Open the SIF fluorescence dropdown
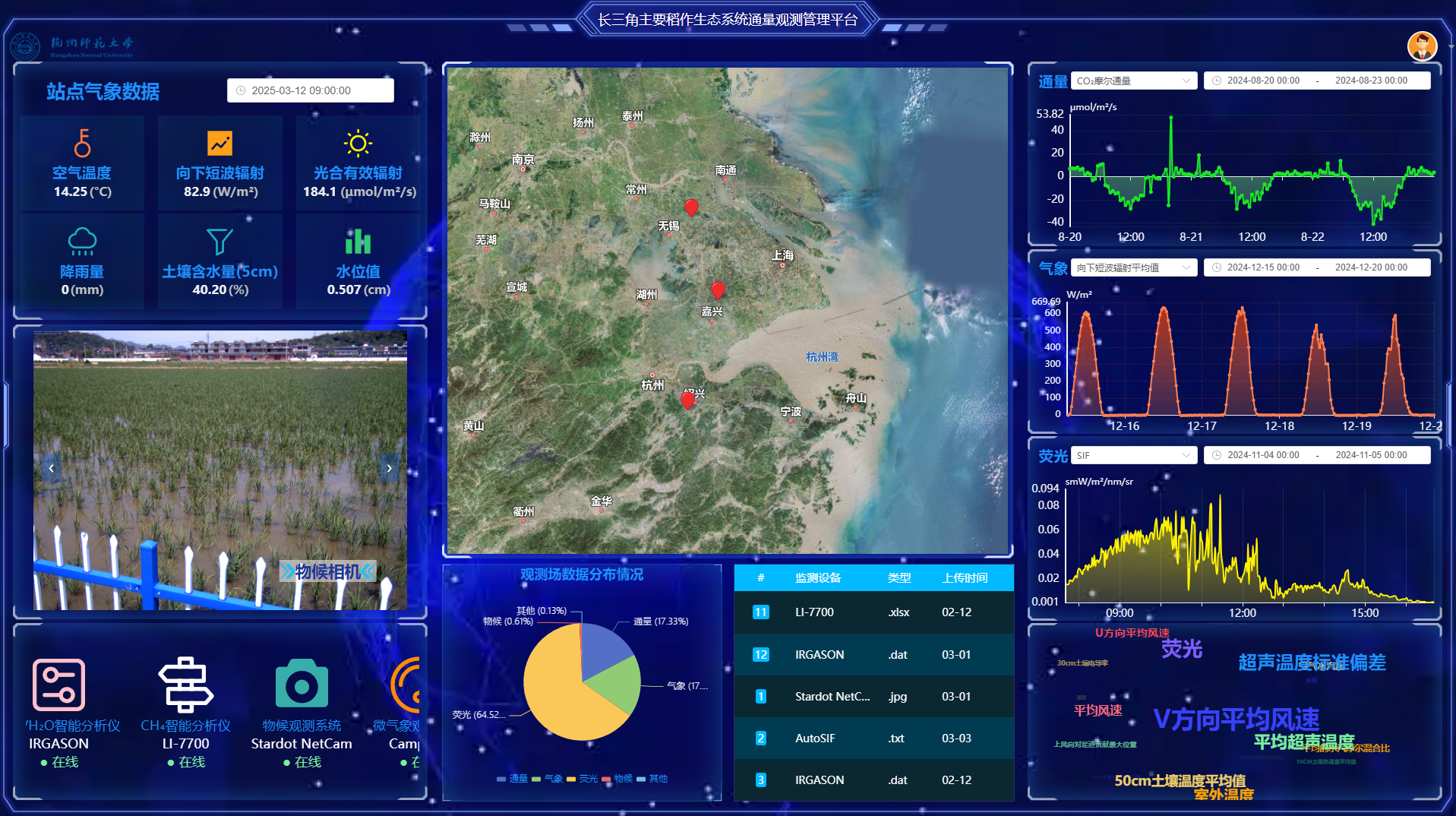This screenshot has height=816, width=1456. (1133, 455)
